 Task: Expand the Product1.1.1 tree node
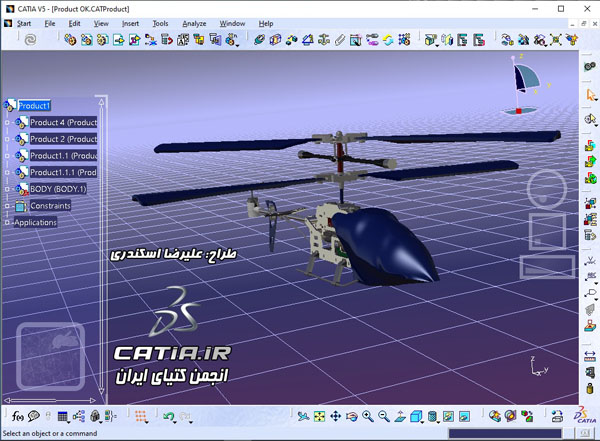pyautogui.click(x=7, y=173)
